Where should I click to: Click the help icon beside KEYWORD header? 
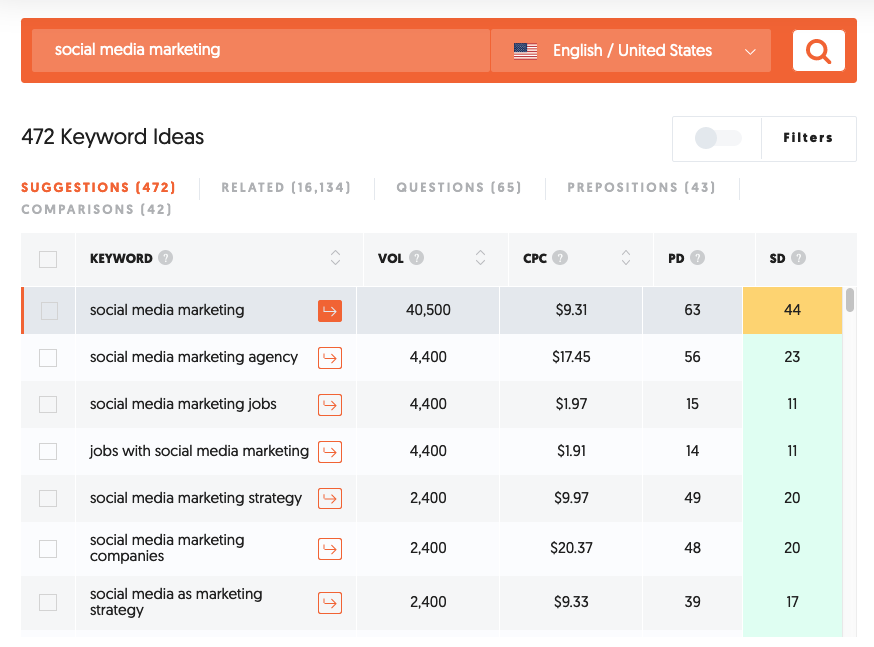pos(166,258)
